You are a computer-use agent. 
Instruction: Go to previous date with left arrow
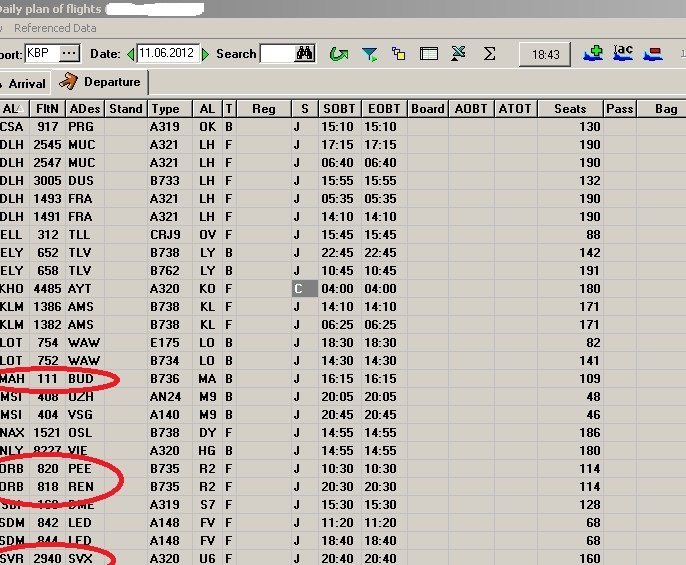pyautogui.click(x=131, y=54)
